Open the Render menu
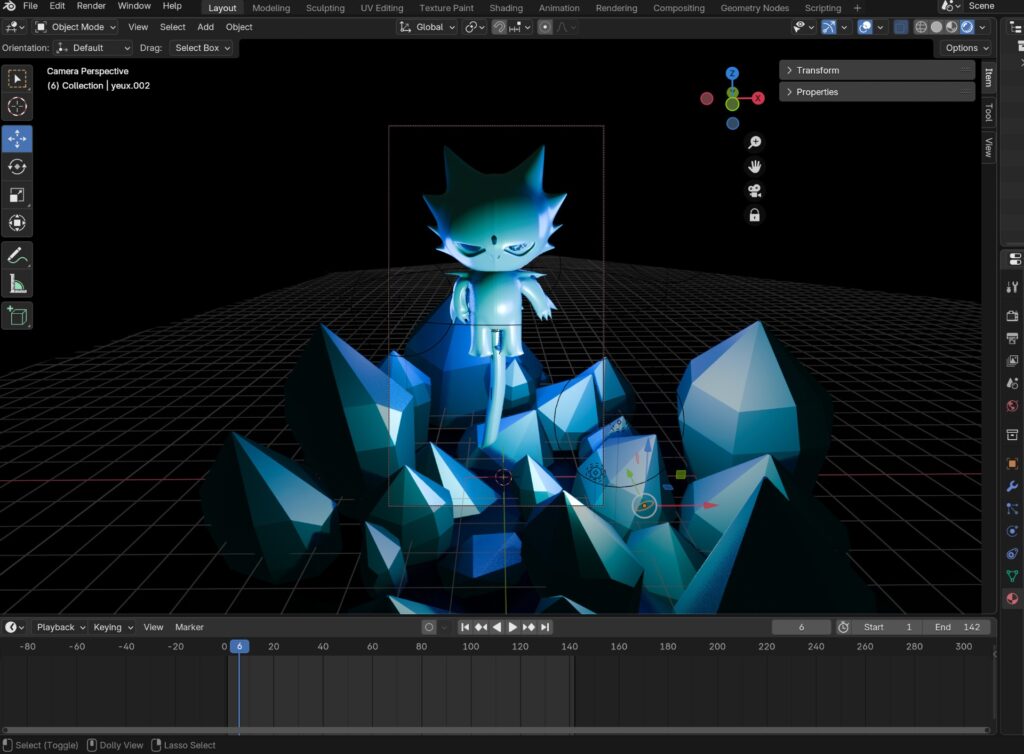Image resolution: width=1024 pixels, height=754 pixels. (x=91, y=6)
